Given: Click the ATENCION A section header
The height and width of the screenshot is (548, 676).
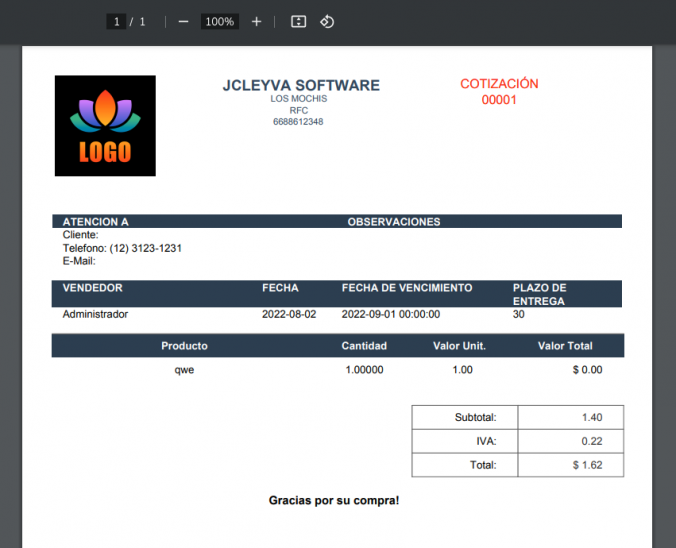Looking at the screenshot, I should pos(96,222).
